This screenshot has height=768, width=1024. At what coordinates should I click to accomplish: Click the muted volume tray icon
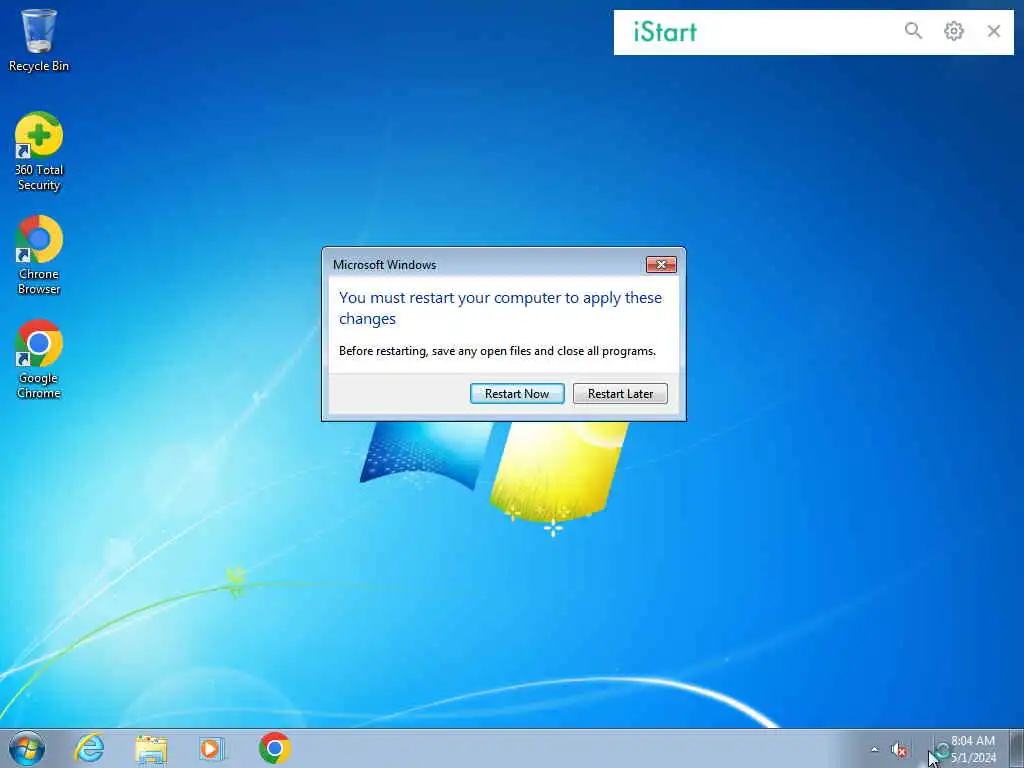point(899,750)
